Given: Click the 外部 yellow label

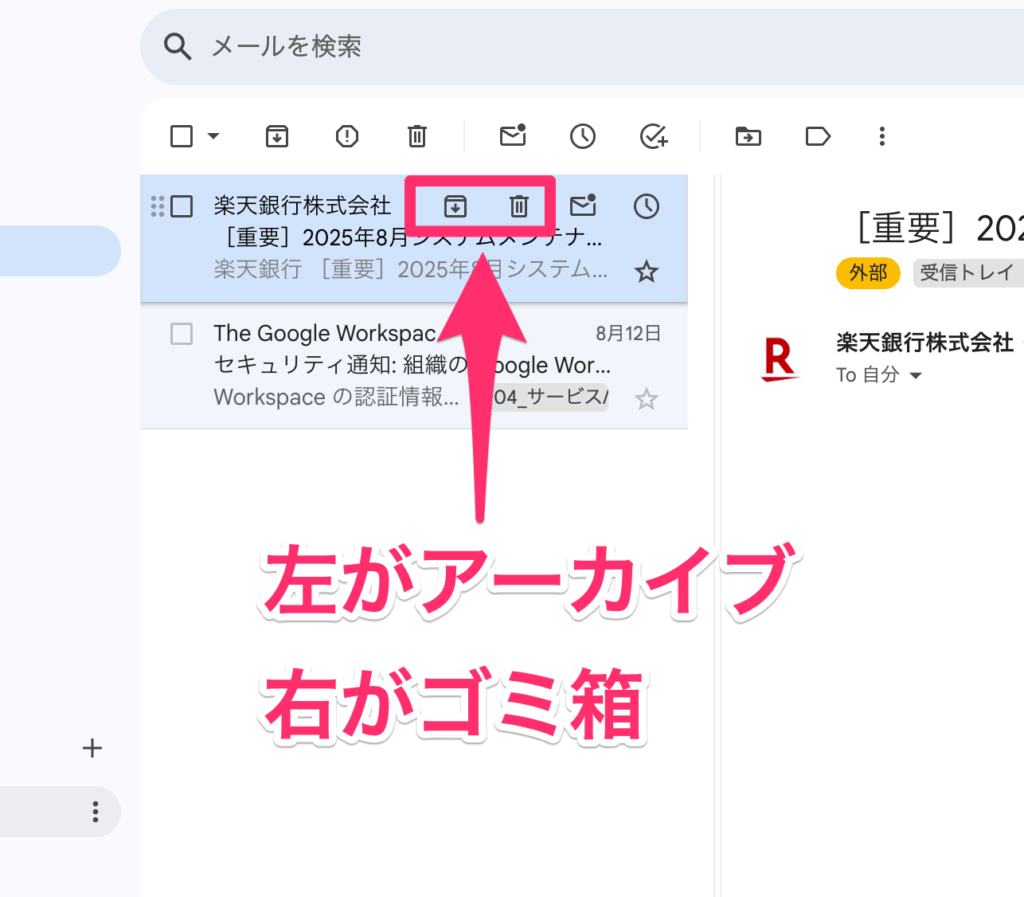Looking at the screenshot, I should pyautogui.click(x=868, y=272).
